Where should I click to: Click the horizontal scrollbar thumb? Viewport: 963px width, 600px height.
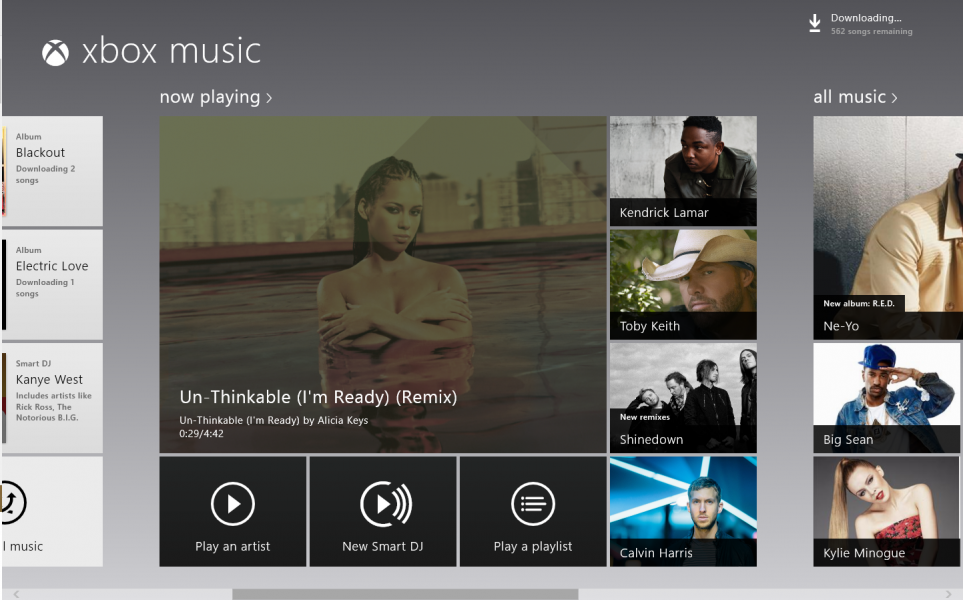coord(405,594)
